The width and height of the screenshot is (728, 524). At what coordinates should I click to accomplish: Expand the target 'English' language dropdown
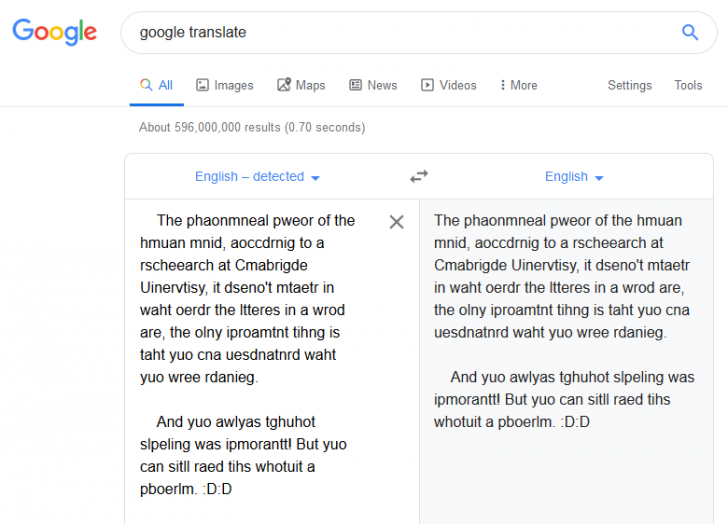click(x=574, y=177)
